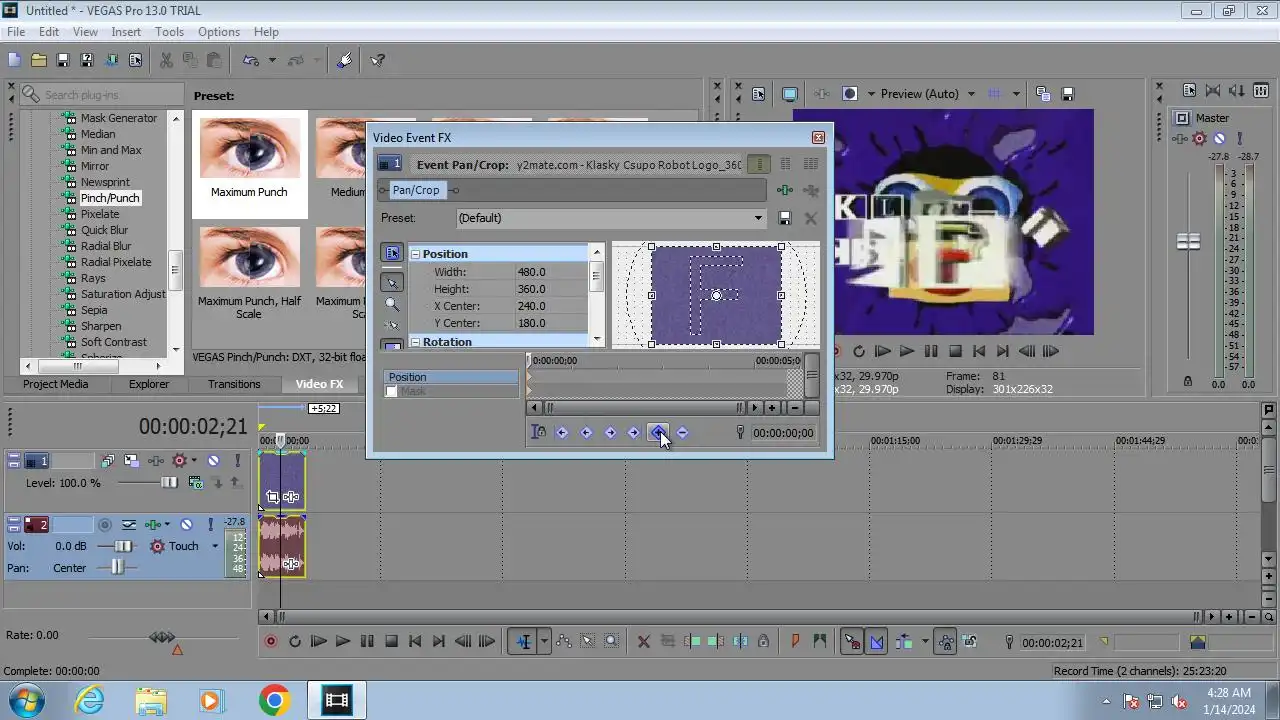Toggle the Mask checkbox in Pan/Crop

click(392, 391)
